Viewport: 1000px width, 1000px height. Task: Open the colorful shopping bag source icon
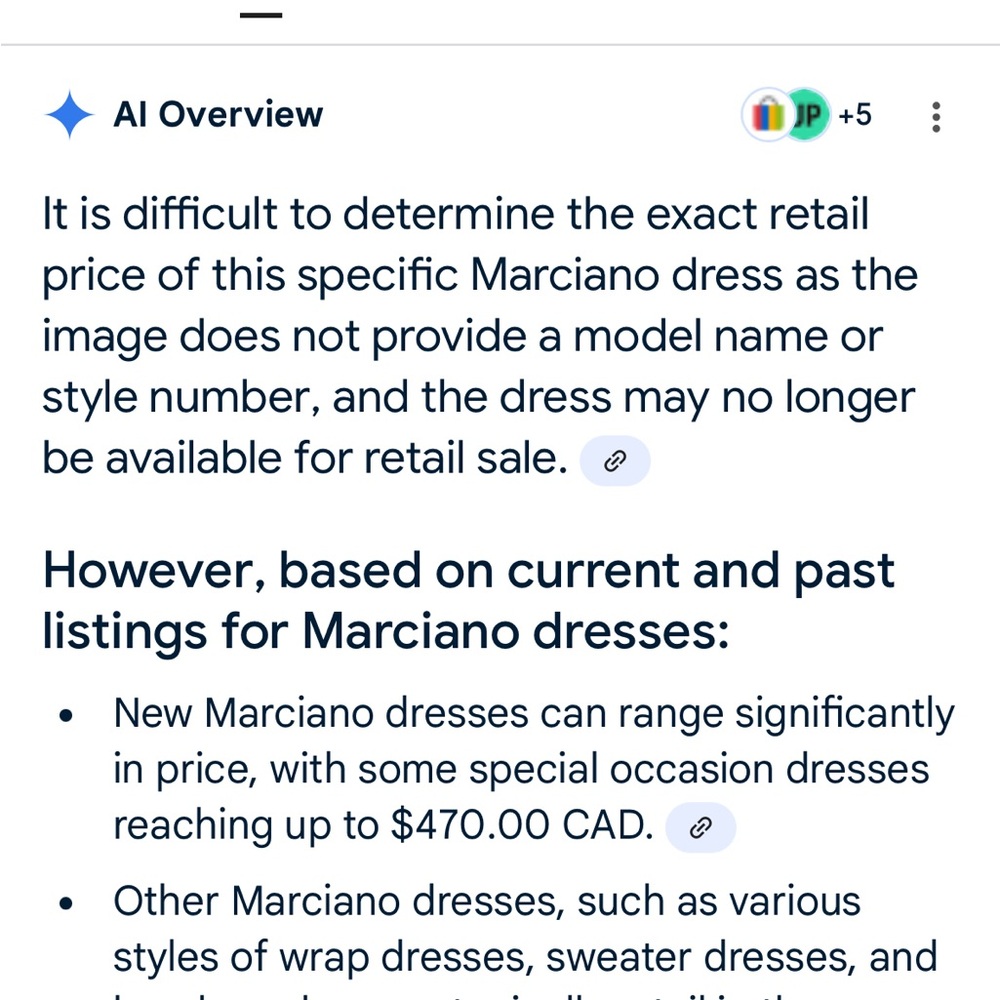point(767,115)
